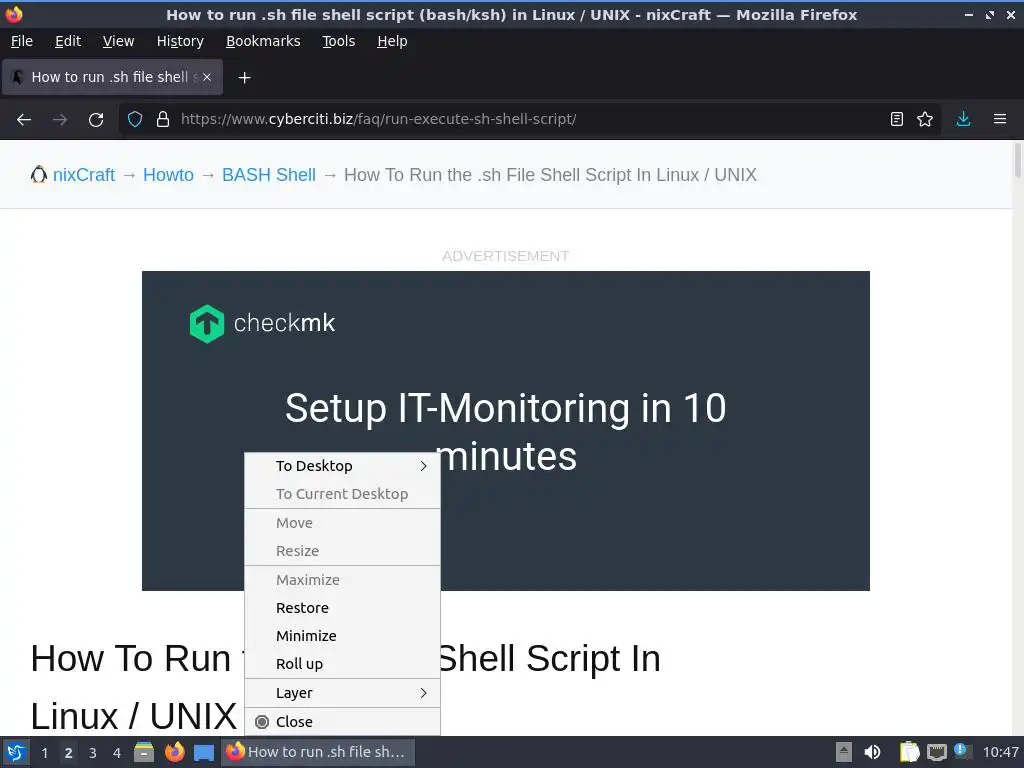Launch file manager from the panel
Screen dimensions: 1024x768
click(144, 752)
